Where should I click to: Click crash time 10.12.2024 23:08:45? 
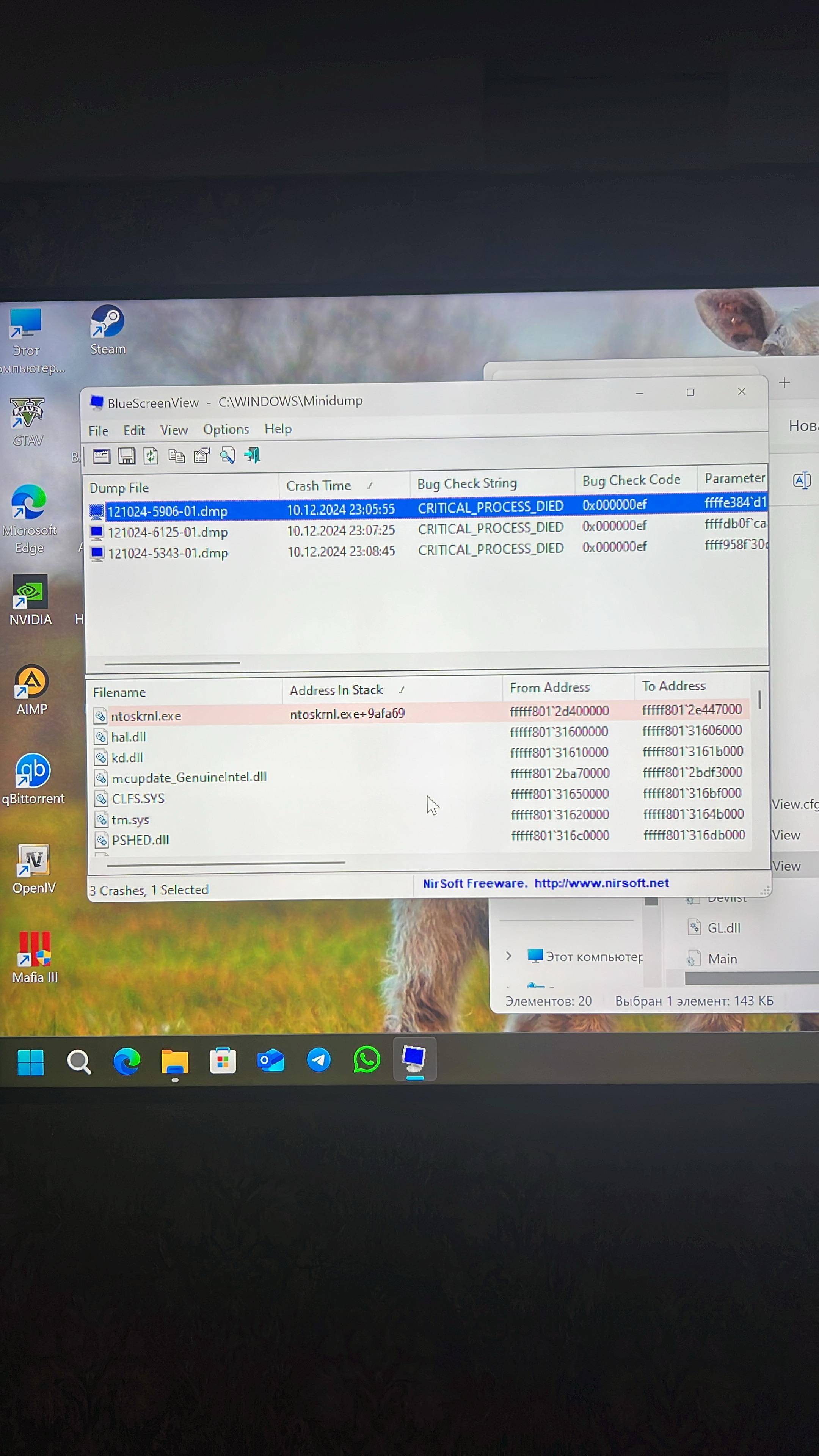341,551
